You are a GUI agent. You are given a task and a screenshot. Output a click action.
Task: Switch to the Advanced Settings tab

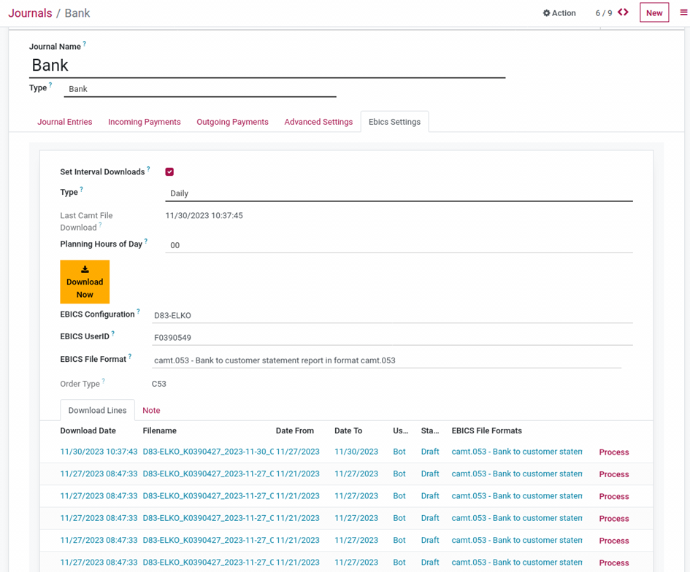pos(318,122)
